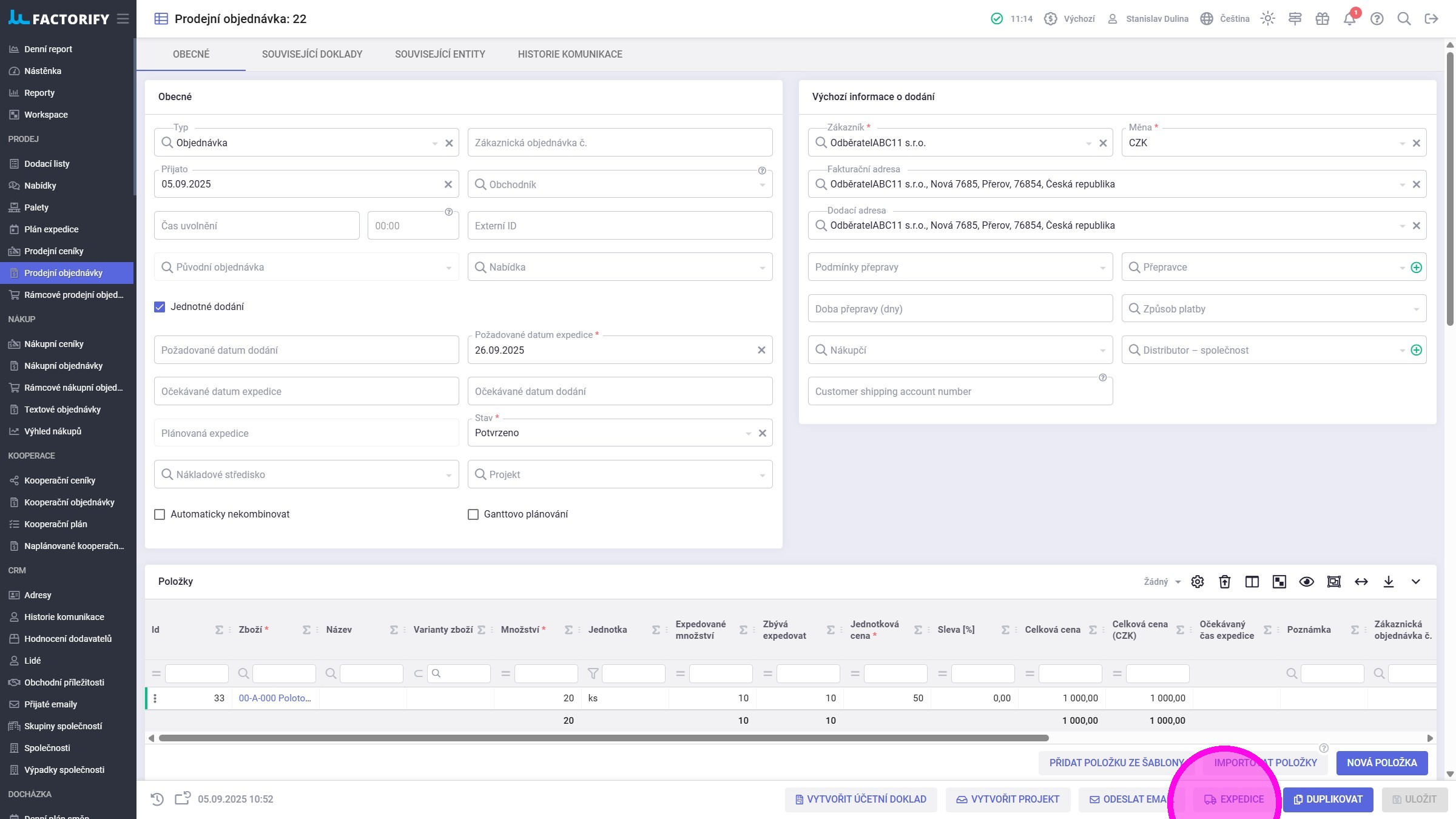Toggle the light/dark theme sun icon
Viewport: 1456px width, 819px height.
[1267, 19]
